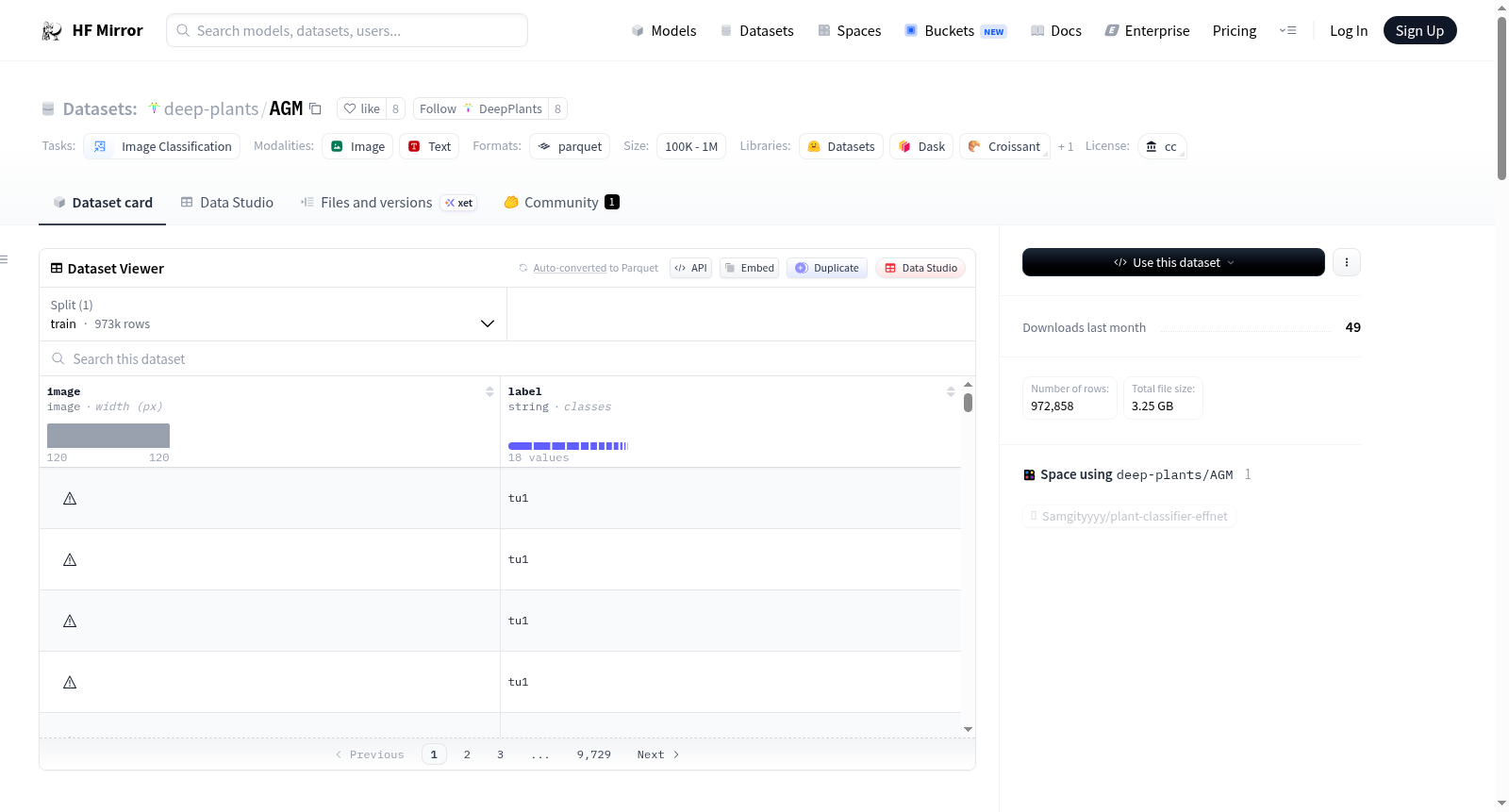Click the warning icon in third row
The height and width of the screenshot is (812, 1509).
point(70,621)
